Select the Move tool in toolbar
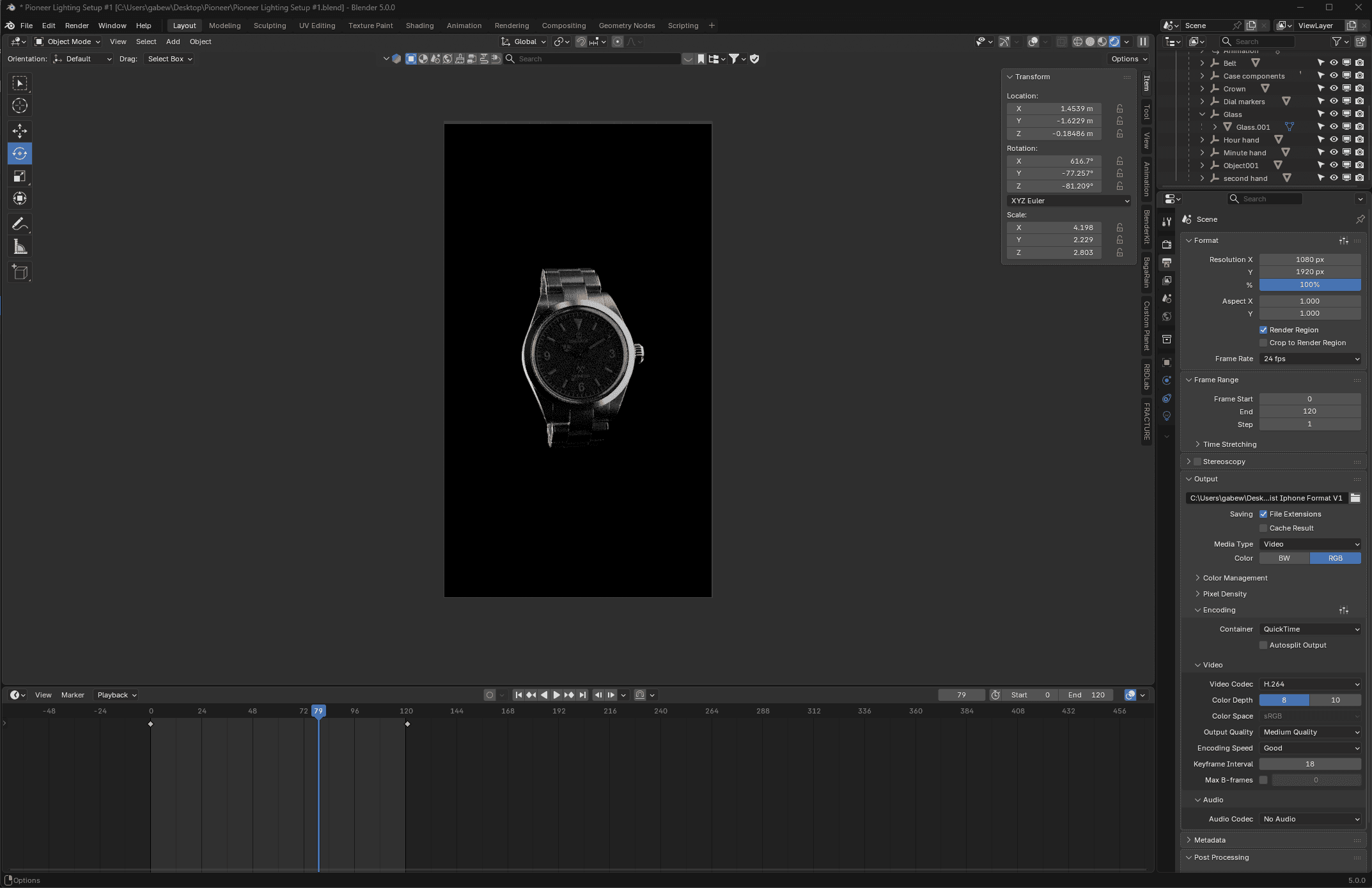This screenshot has width=1372, height=888. (20, 131)
